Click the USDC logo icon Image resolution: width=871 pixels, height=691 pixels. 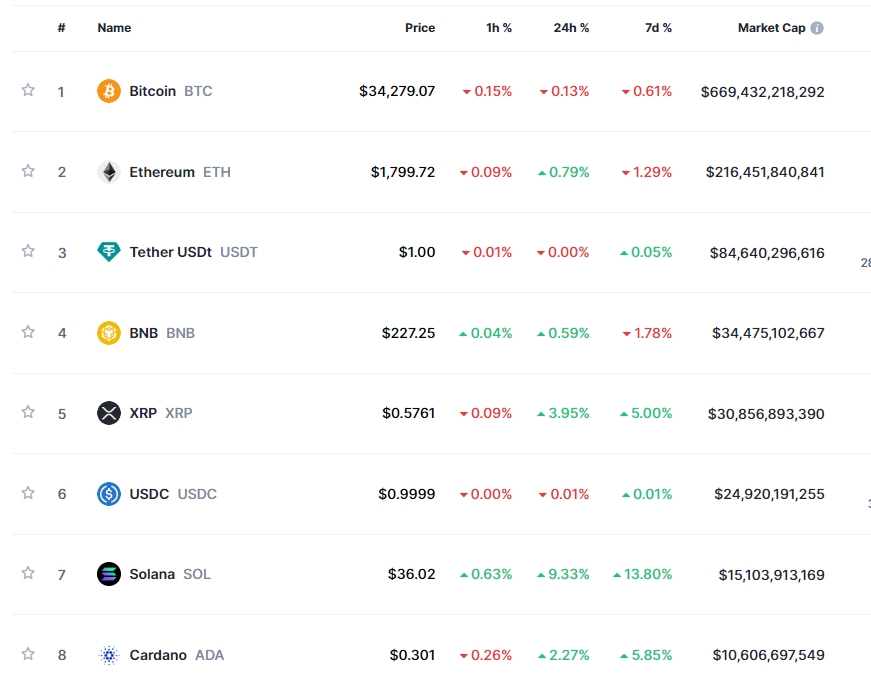108,494
